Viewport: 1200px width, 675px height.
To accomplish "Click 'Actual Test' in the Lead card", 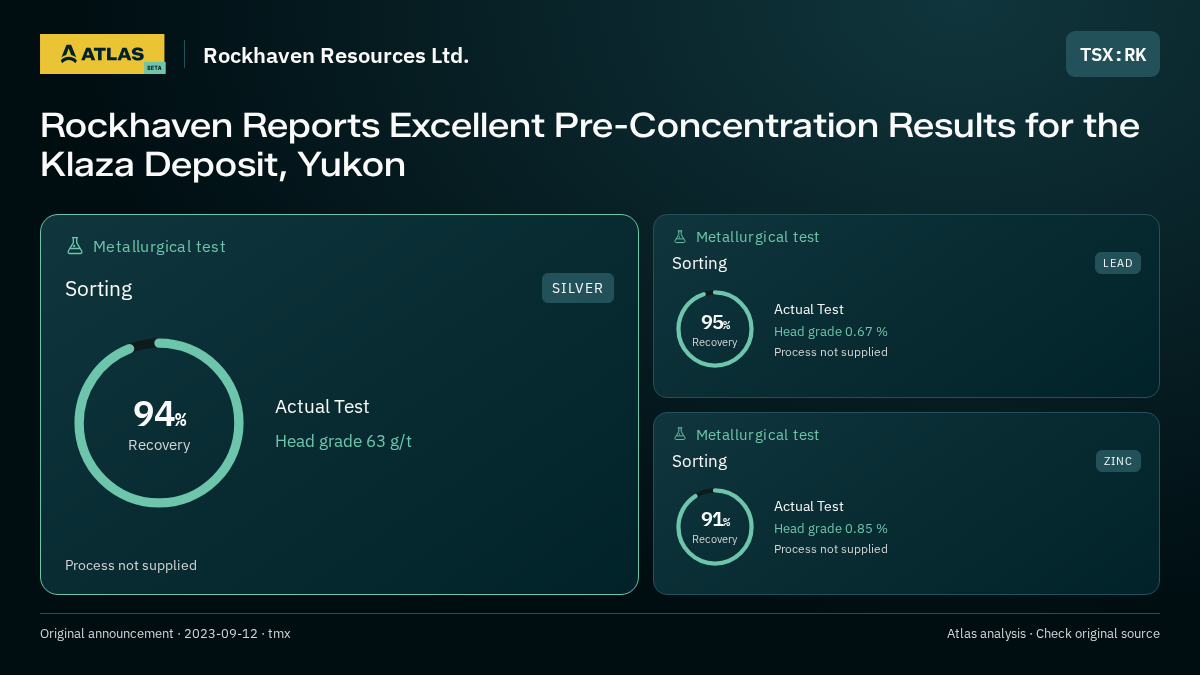I will point(809,310).
